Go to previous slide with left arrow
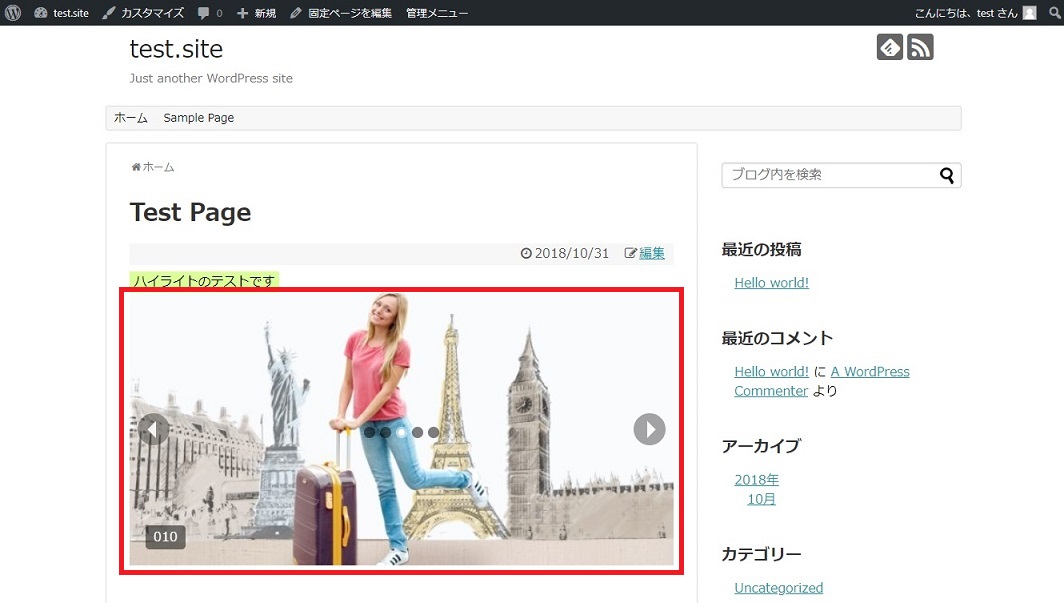Viewport: 1064px width, 603px height. pyautogui.click(x=153, y=430)
